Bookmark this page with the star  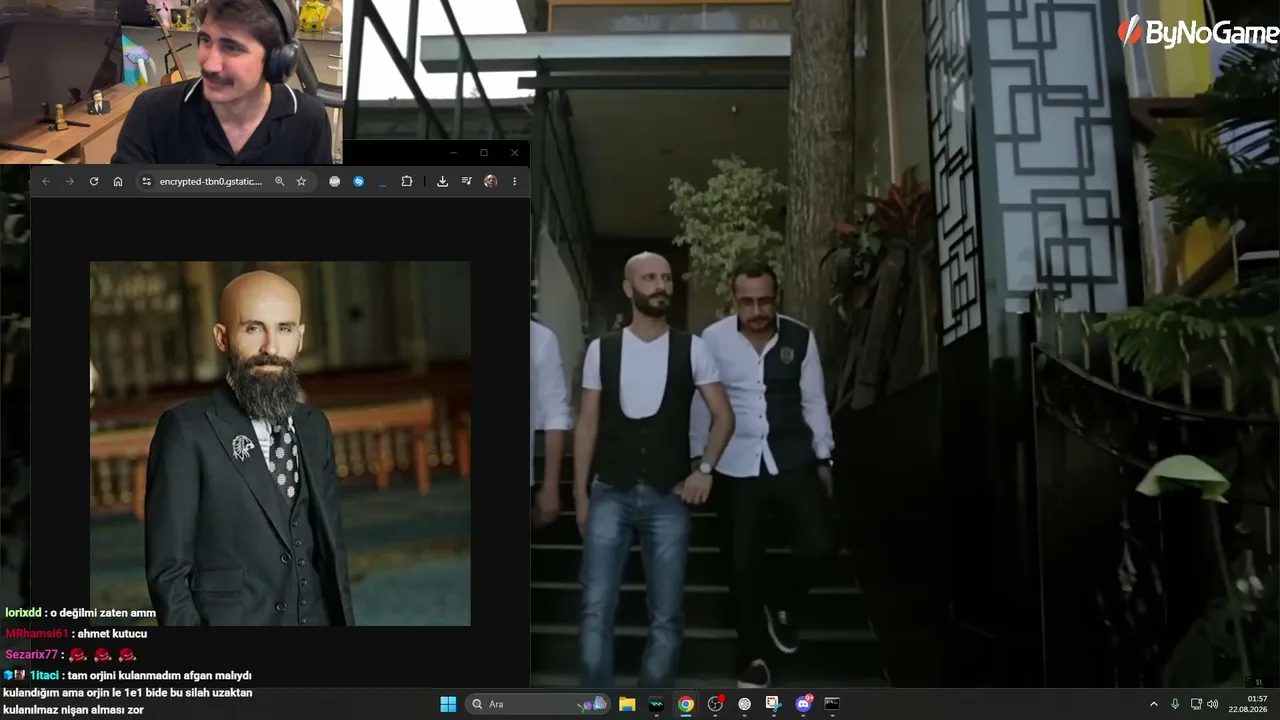(x=301, y=181)
